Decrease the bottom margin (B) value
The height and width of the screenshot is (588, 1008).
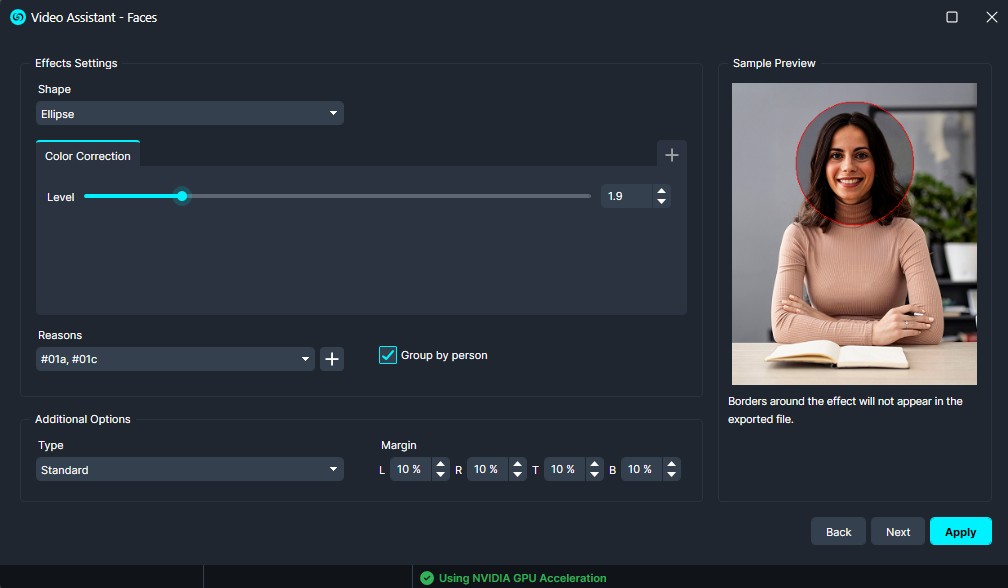(x=672, y=474)
